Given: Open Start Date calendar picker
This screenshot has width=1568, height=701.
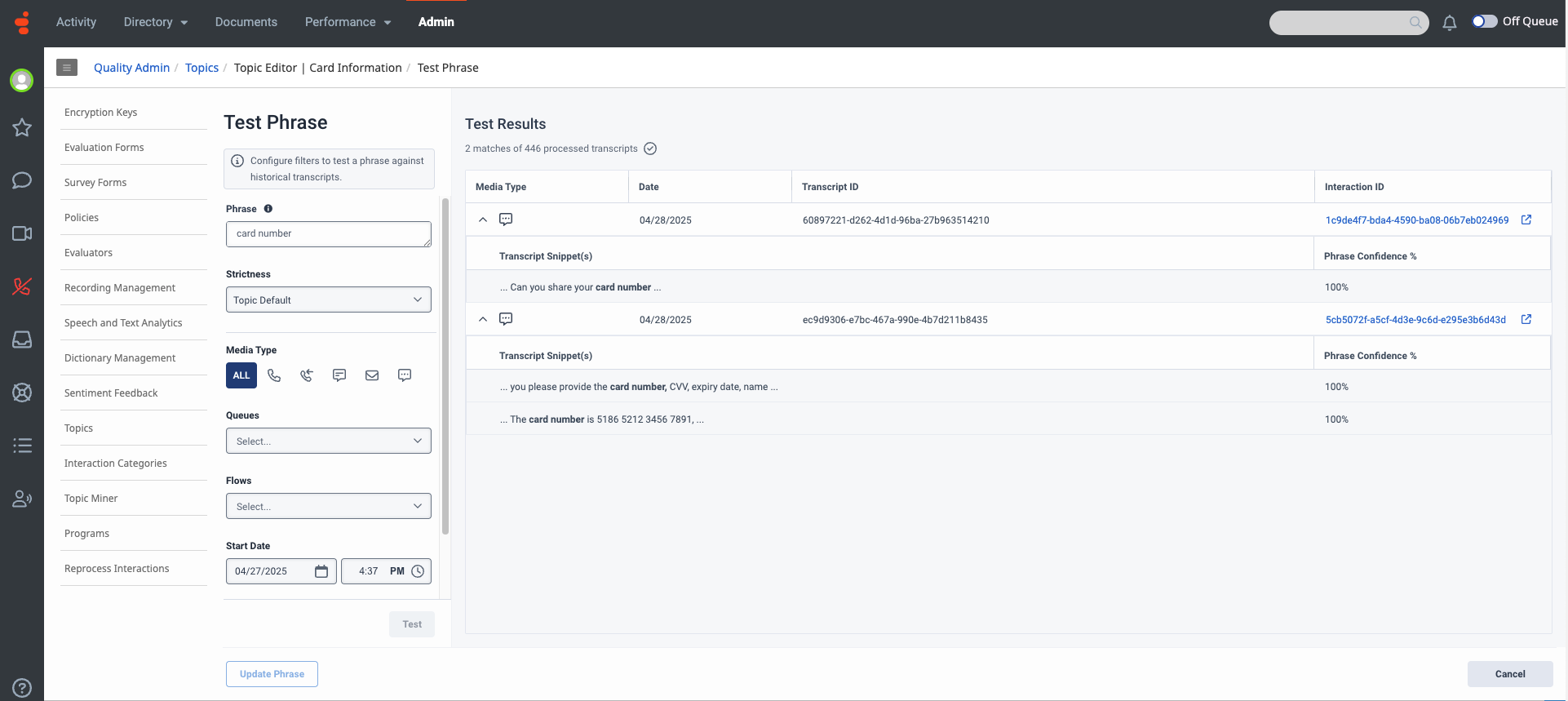Looking at the screenshot, I should tap(321, 571).
